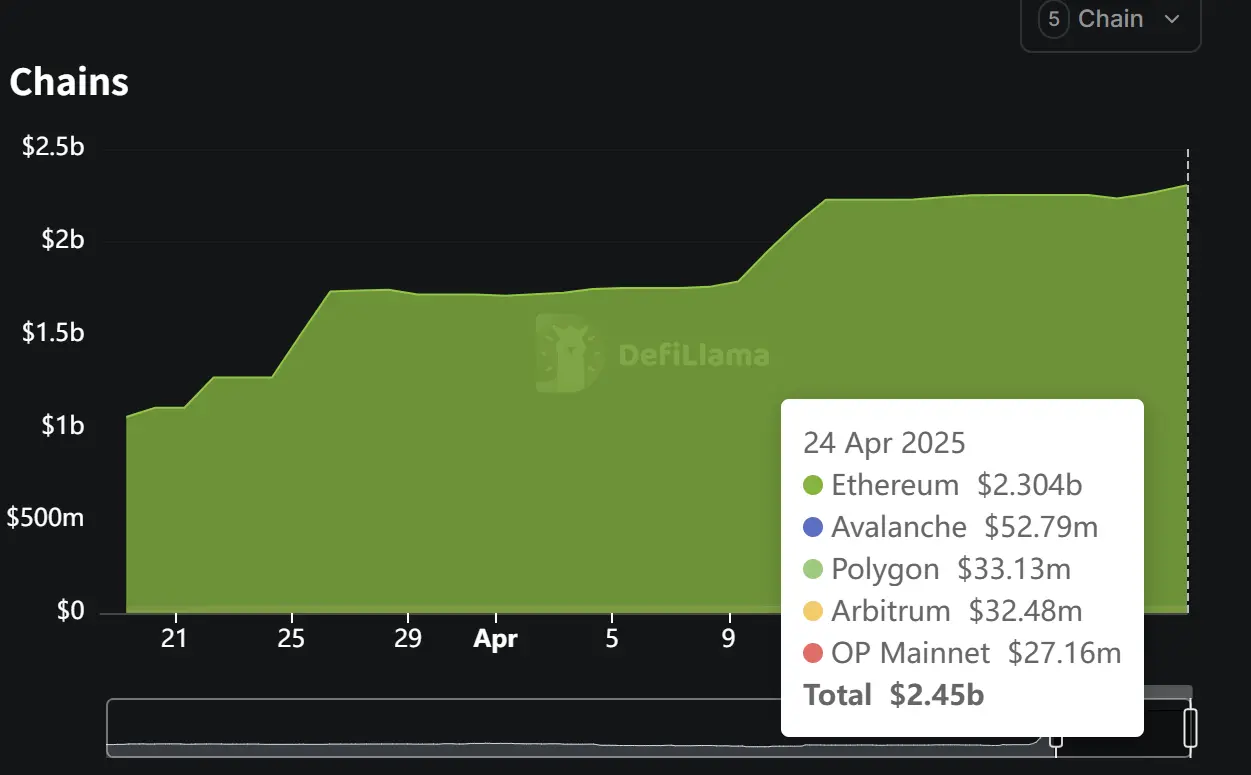Expand the Chain dropdown chevron

tap(1173, 19)
